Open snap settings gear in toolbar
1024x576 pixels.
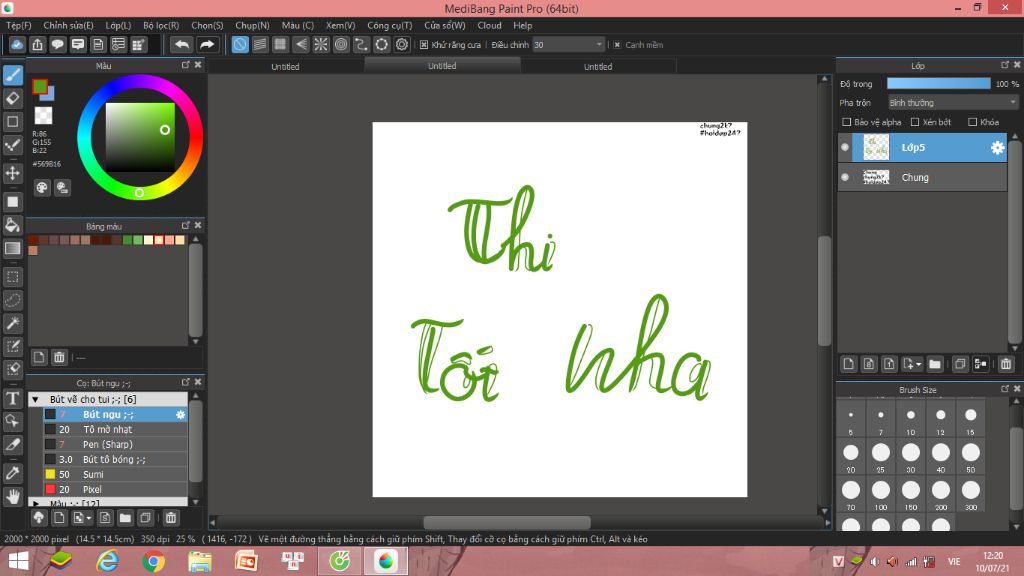pos(402,44)
